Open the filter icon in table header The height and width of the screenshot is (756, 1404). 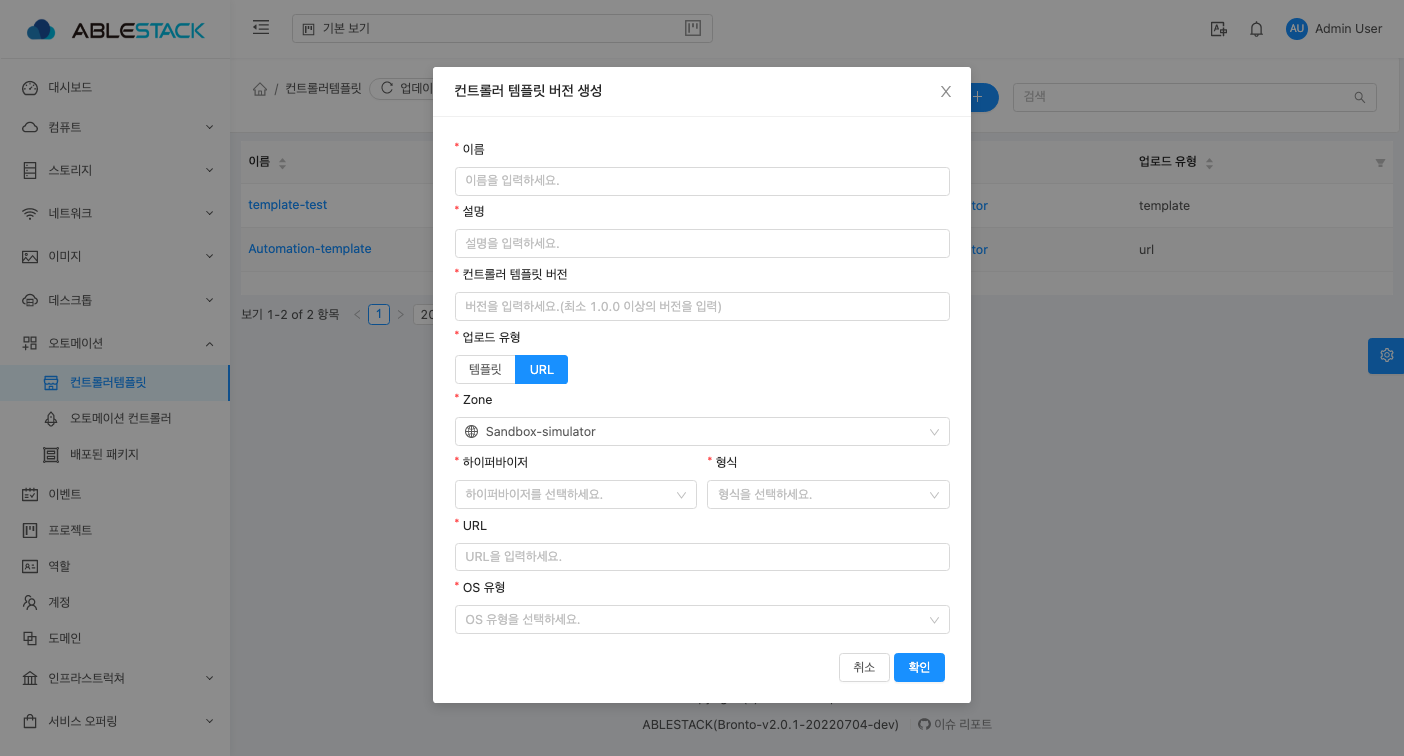1380,162
